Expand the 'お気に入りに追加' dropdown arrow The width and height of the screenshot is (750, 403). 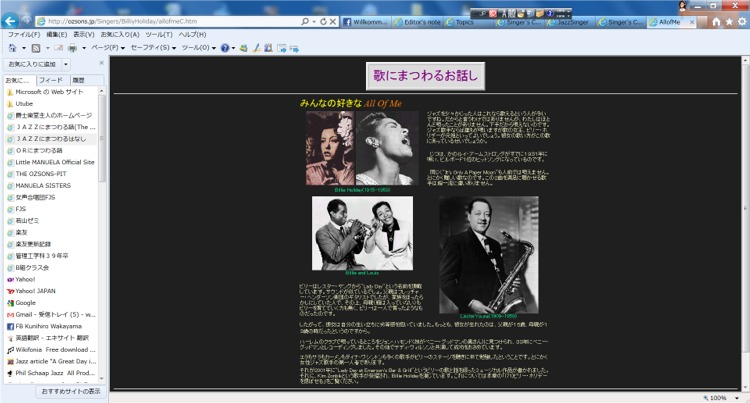pos(66,64)
